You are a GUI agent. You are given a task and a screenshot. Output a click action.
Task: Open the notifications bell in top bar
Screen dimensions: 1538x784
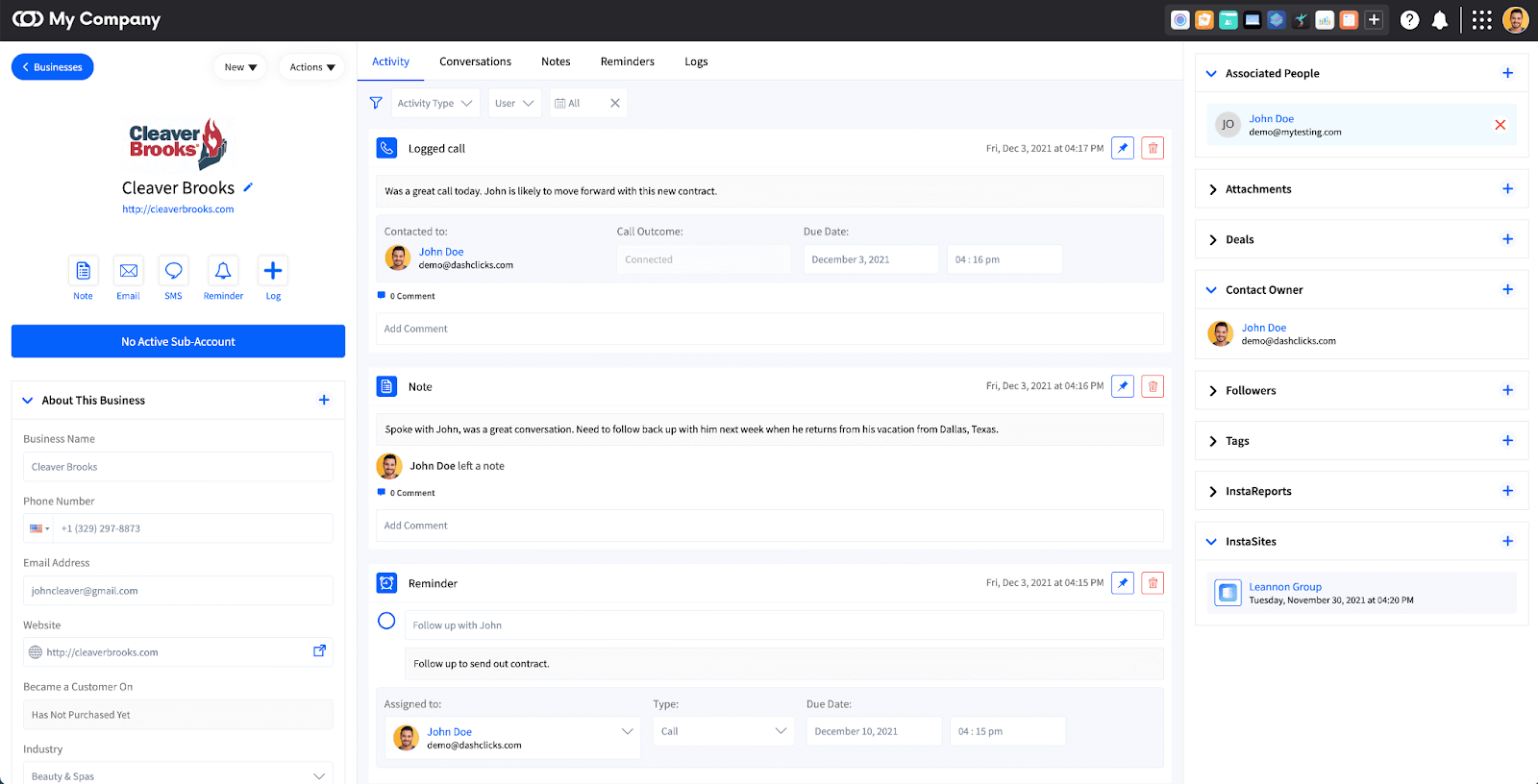[1440, 20]
